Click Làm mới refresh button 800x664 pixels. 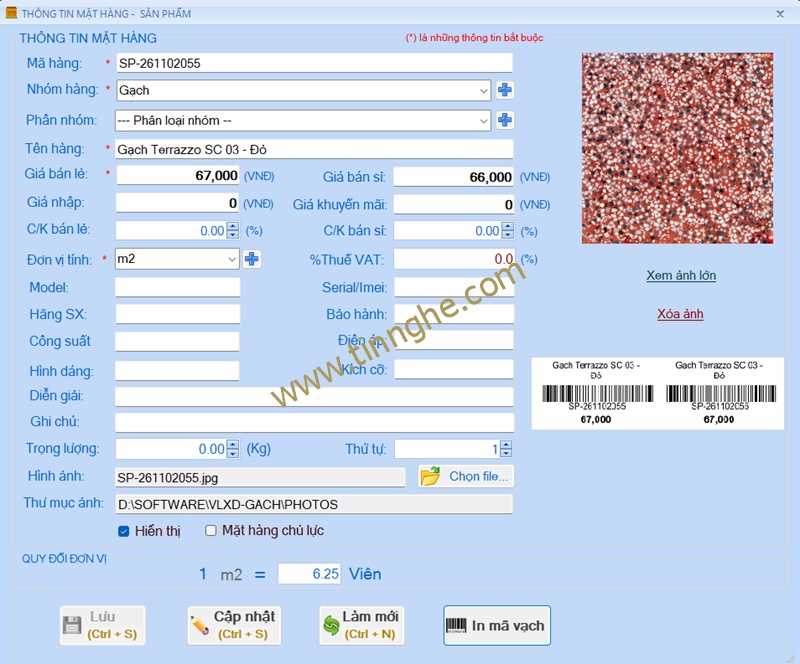[361, 625]
